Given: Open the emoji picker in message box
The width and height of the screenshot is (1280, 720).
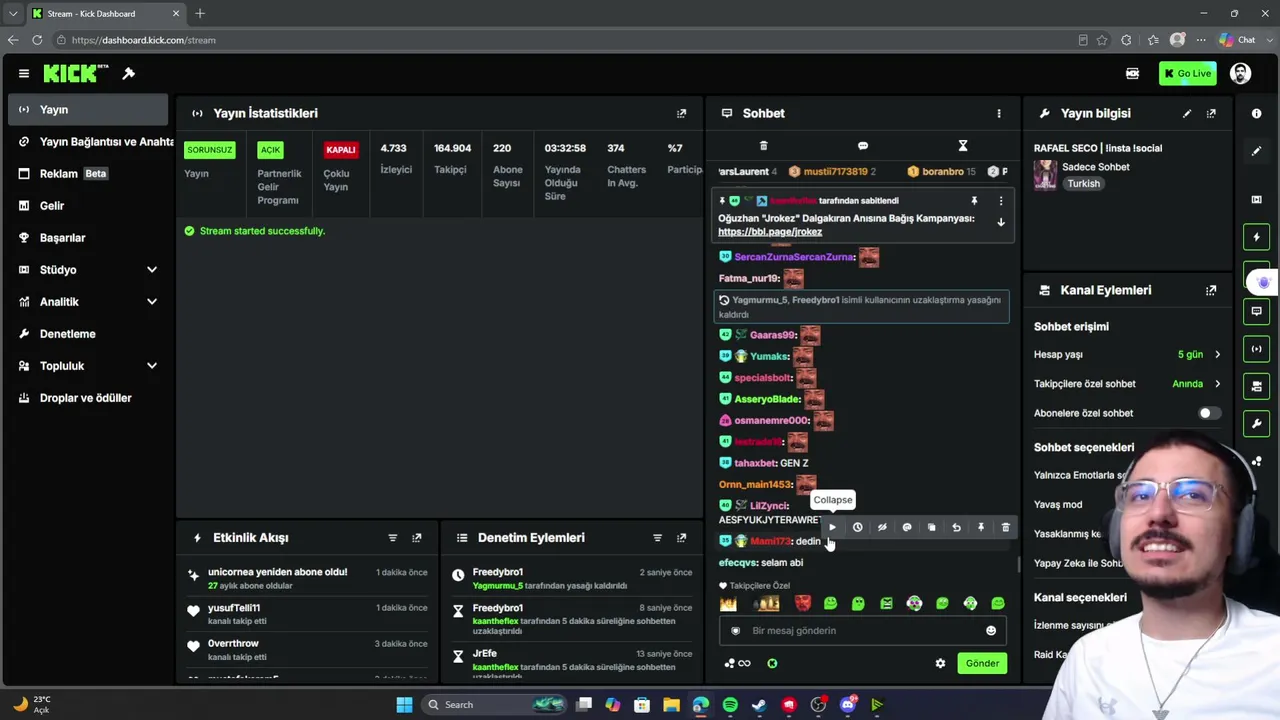Looking at the screenshot, I should coord(991,631).
